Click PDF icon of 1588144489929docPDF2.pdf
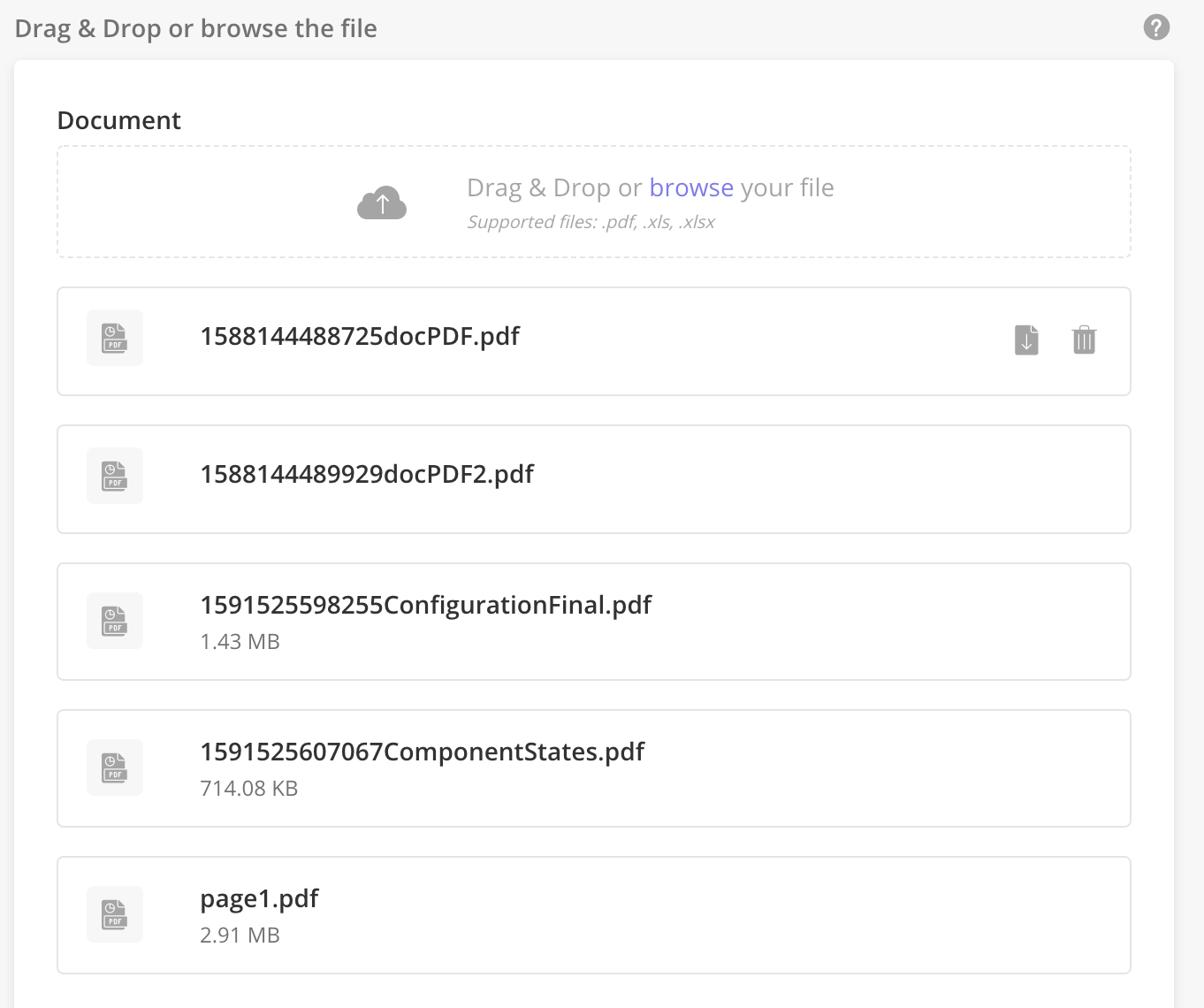The height and width of the screenshot is (1008, 1204). click(115, 476)
